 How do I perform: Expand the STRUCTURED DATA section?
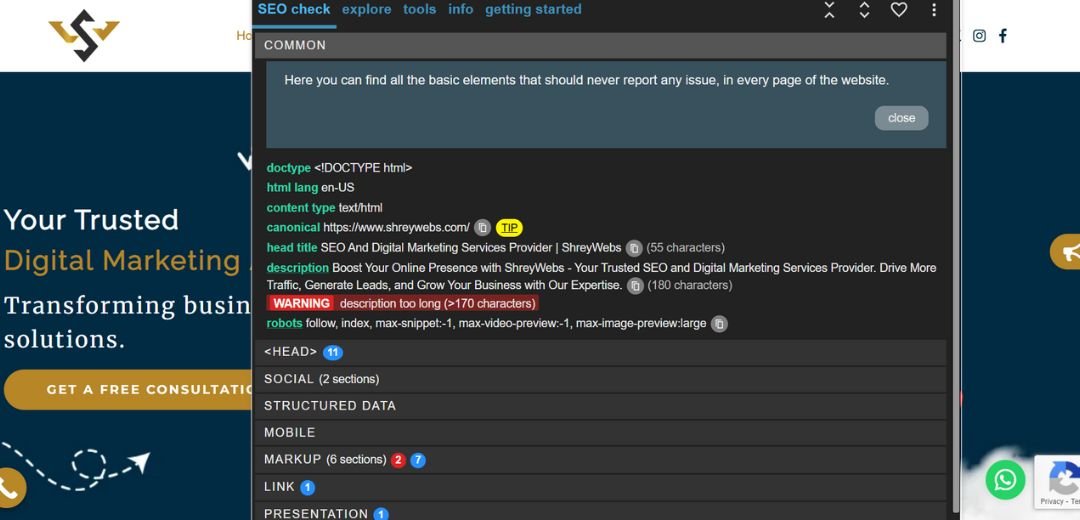pos(600,406)
